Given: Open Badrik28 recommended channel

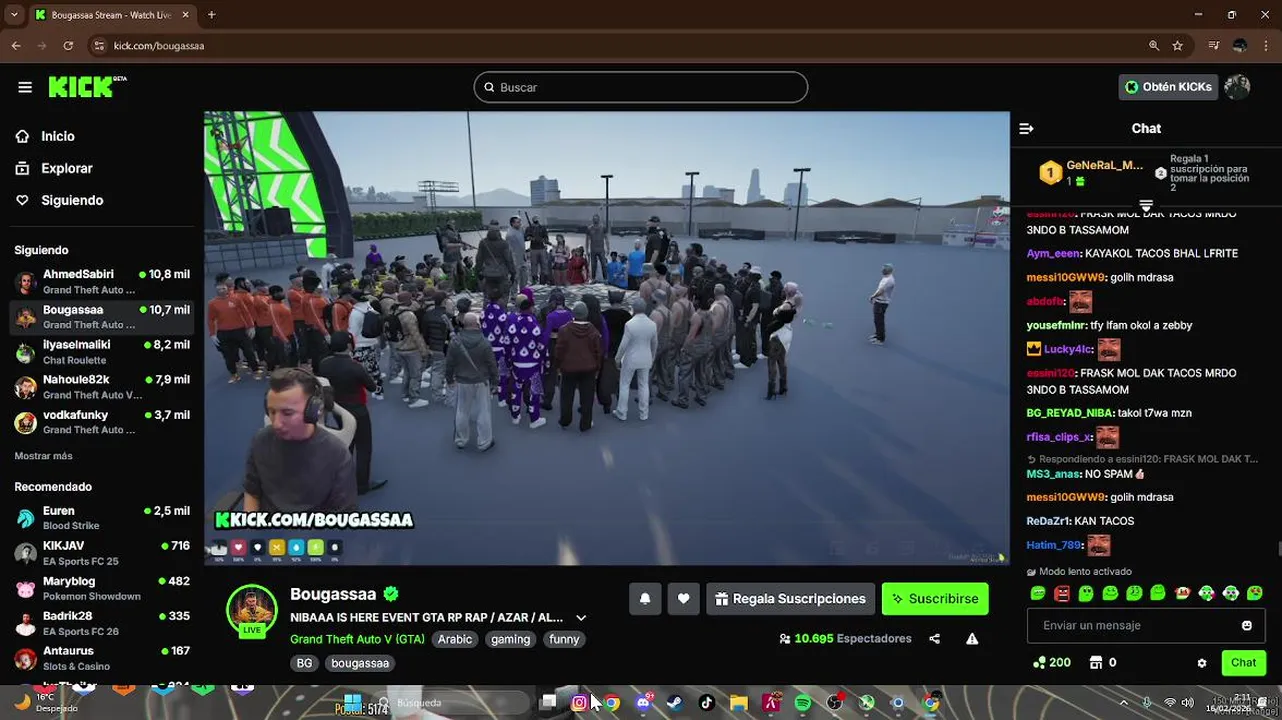Looking at the screenshot, I should click(102, 623).
